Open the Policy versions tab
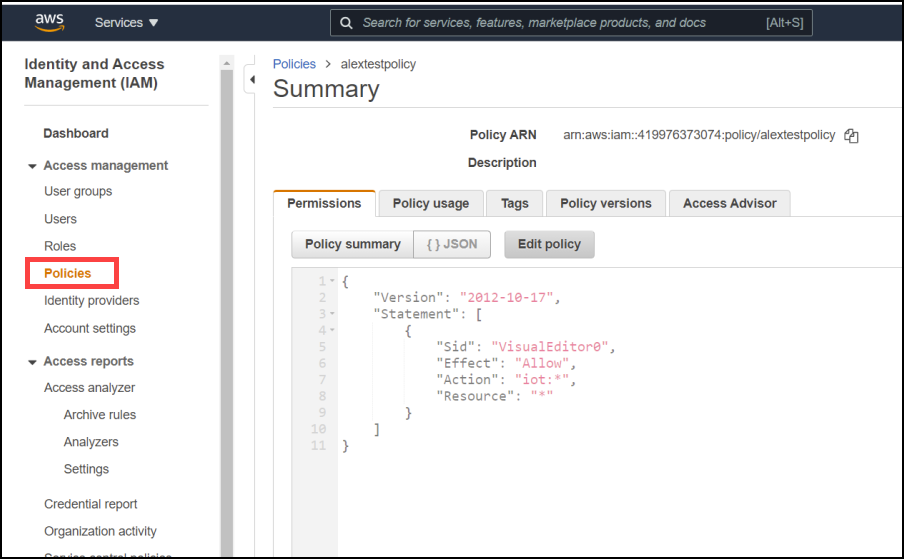This screenshot has height=559, width=904. click(605, 203)
